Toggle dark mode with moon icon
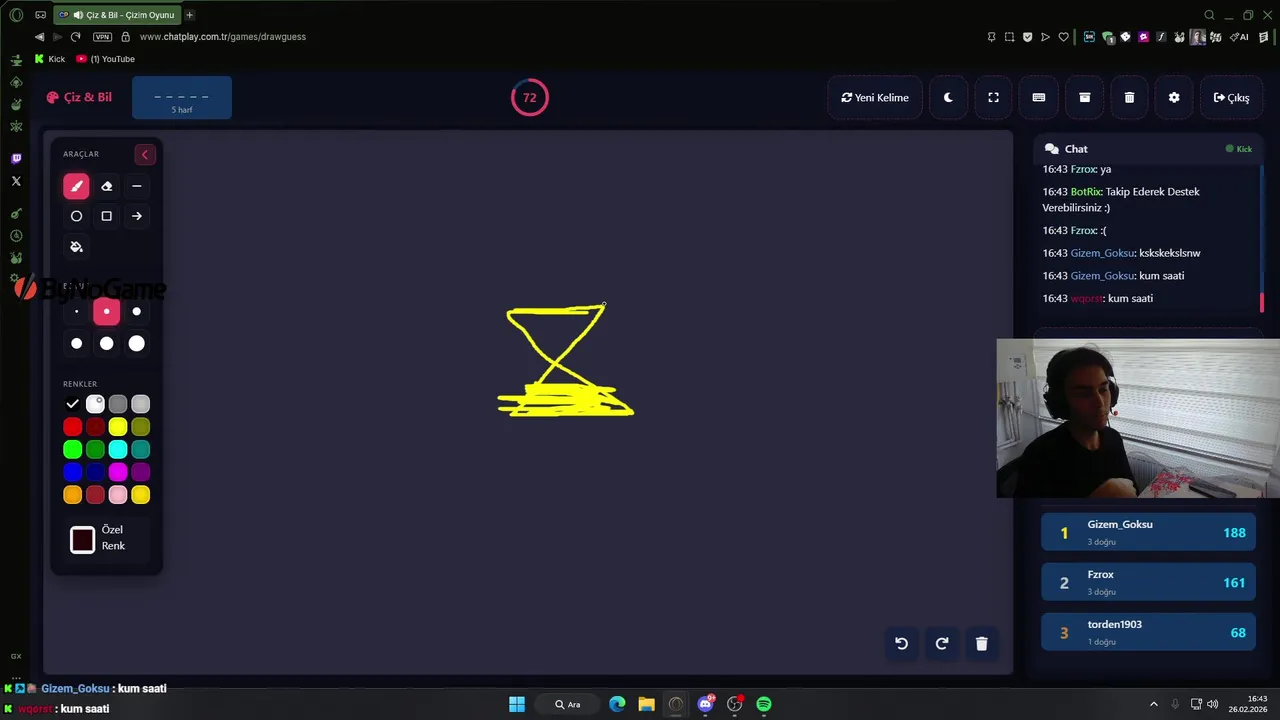1280x720 pixels. point(948,97)
